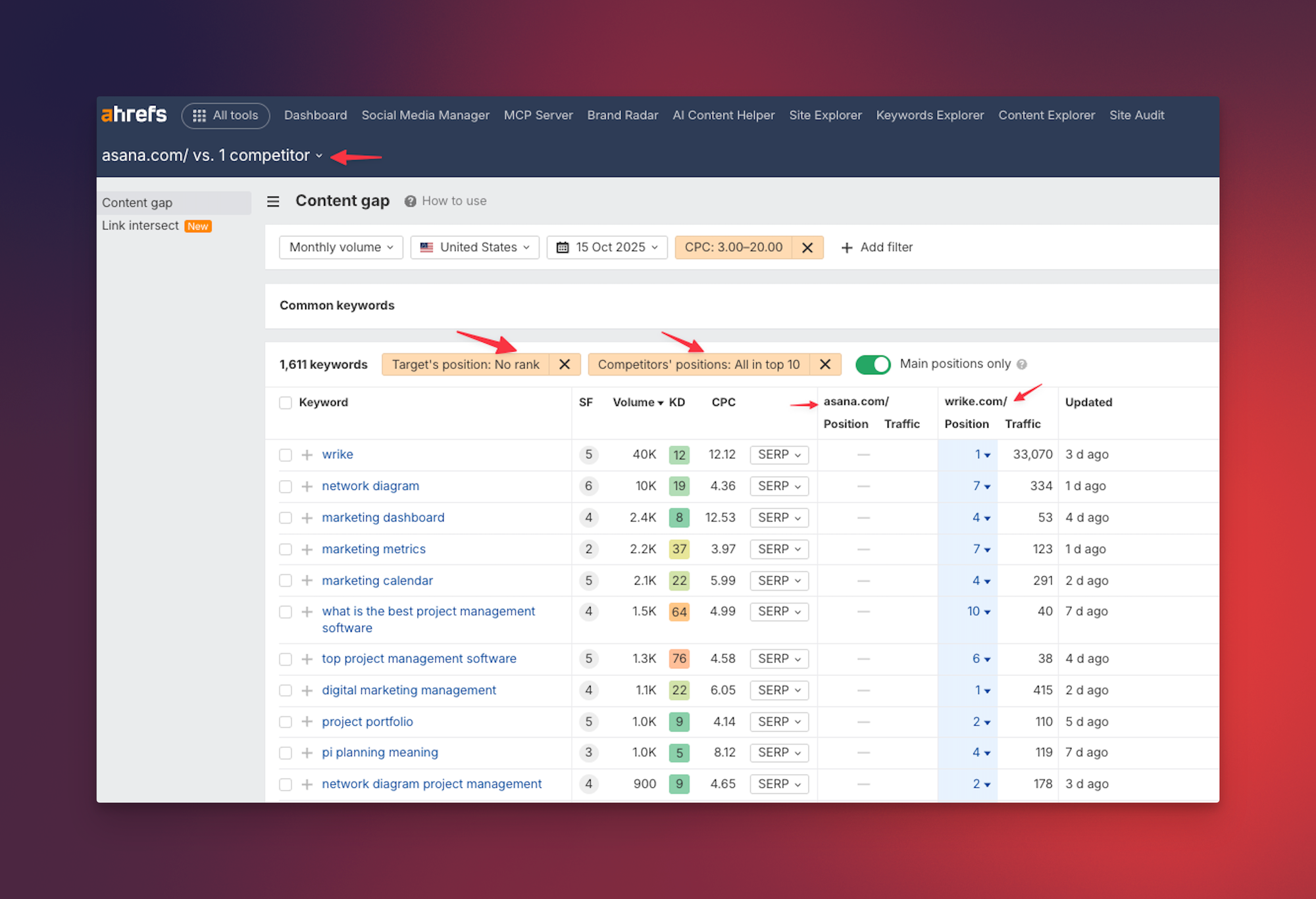Open the Monthly volume dropdown
The height and width of the screenshot is (899, 1316).
341,247
